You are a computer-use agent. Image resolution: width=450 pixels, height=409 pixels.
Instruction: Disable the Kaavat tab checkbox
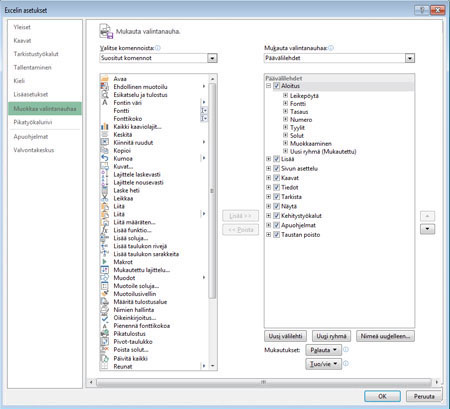[x=276, y=178]
